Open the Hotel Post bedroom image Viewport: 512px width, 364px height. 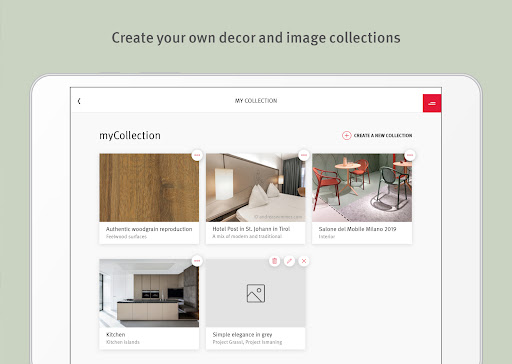tap(255, 188)
